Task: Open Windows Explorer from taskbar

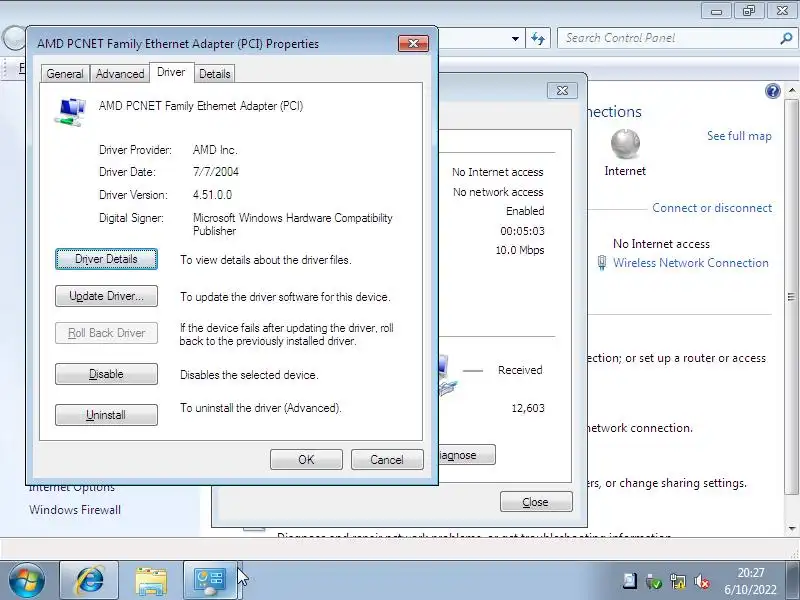Action: (x=151, y=581)
